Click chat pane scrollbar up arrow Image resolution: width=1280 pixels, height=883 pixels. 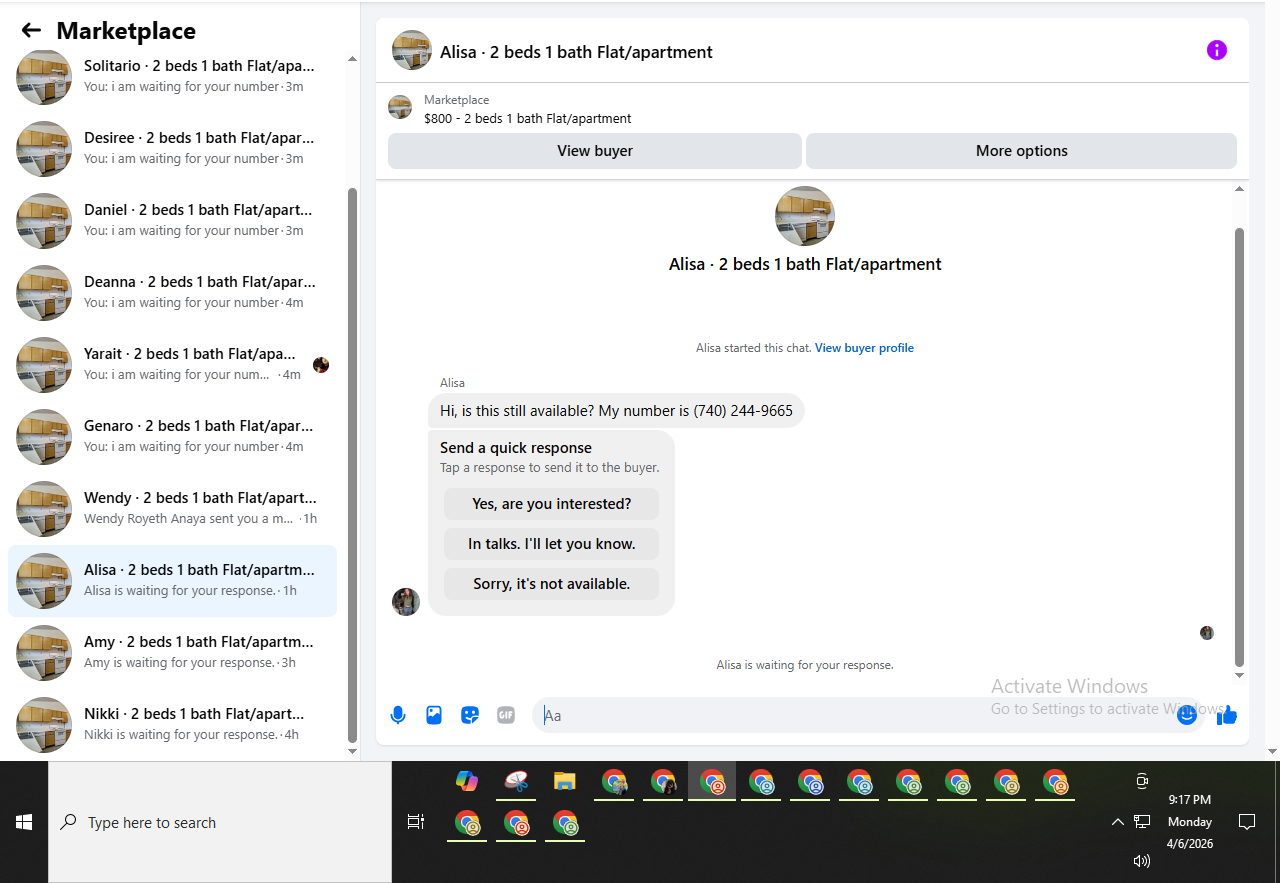click(x=1240, y=189)
